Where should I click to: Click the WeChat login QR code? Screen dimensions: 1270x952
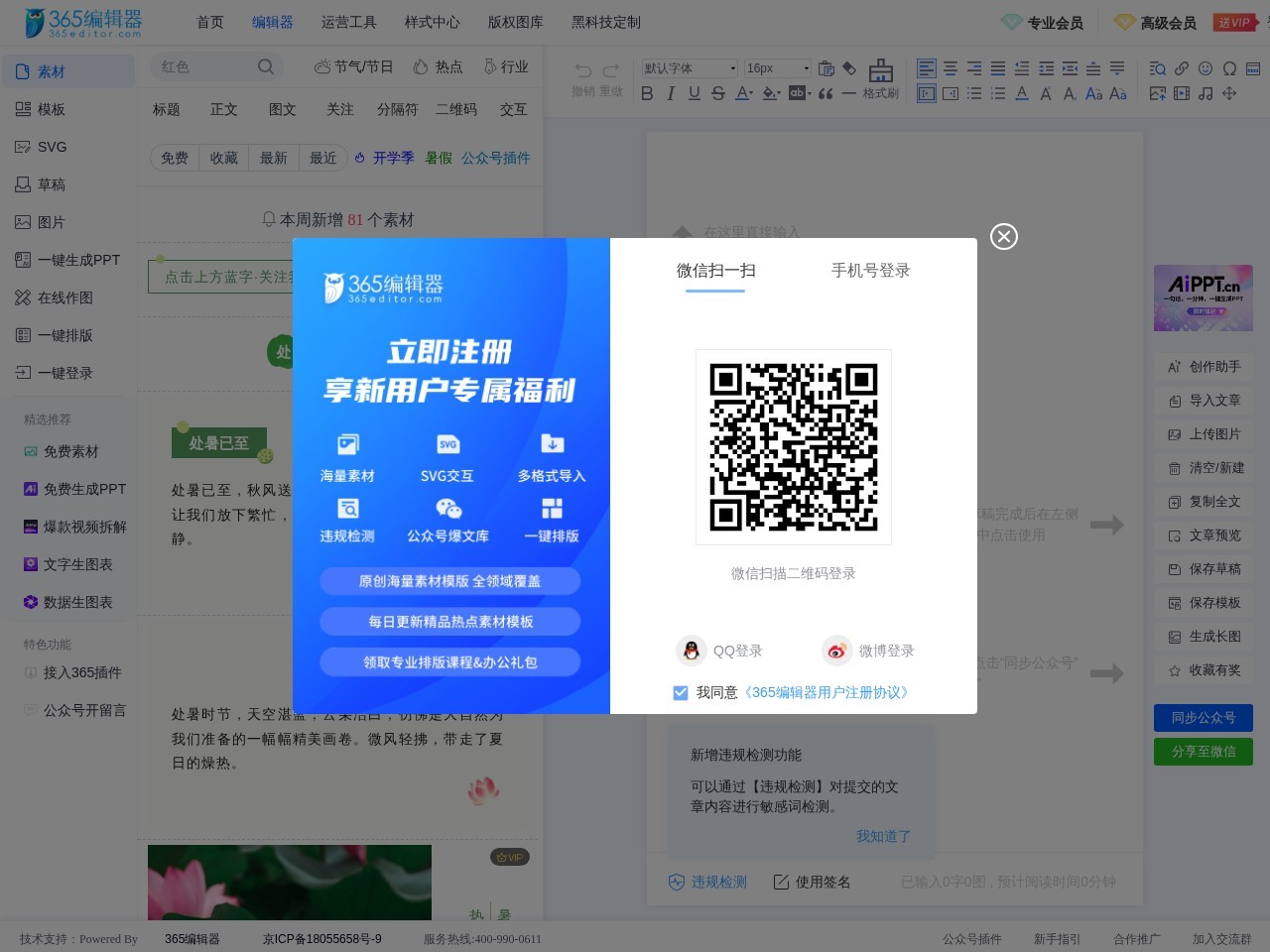[794, 447]
